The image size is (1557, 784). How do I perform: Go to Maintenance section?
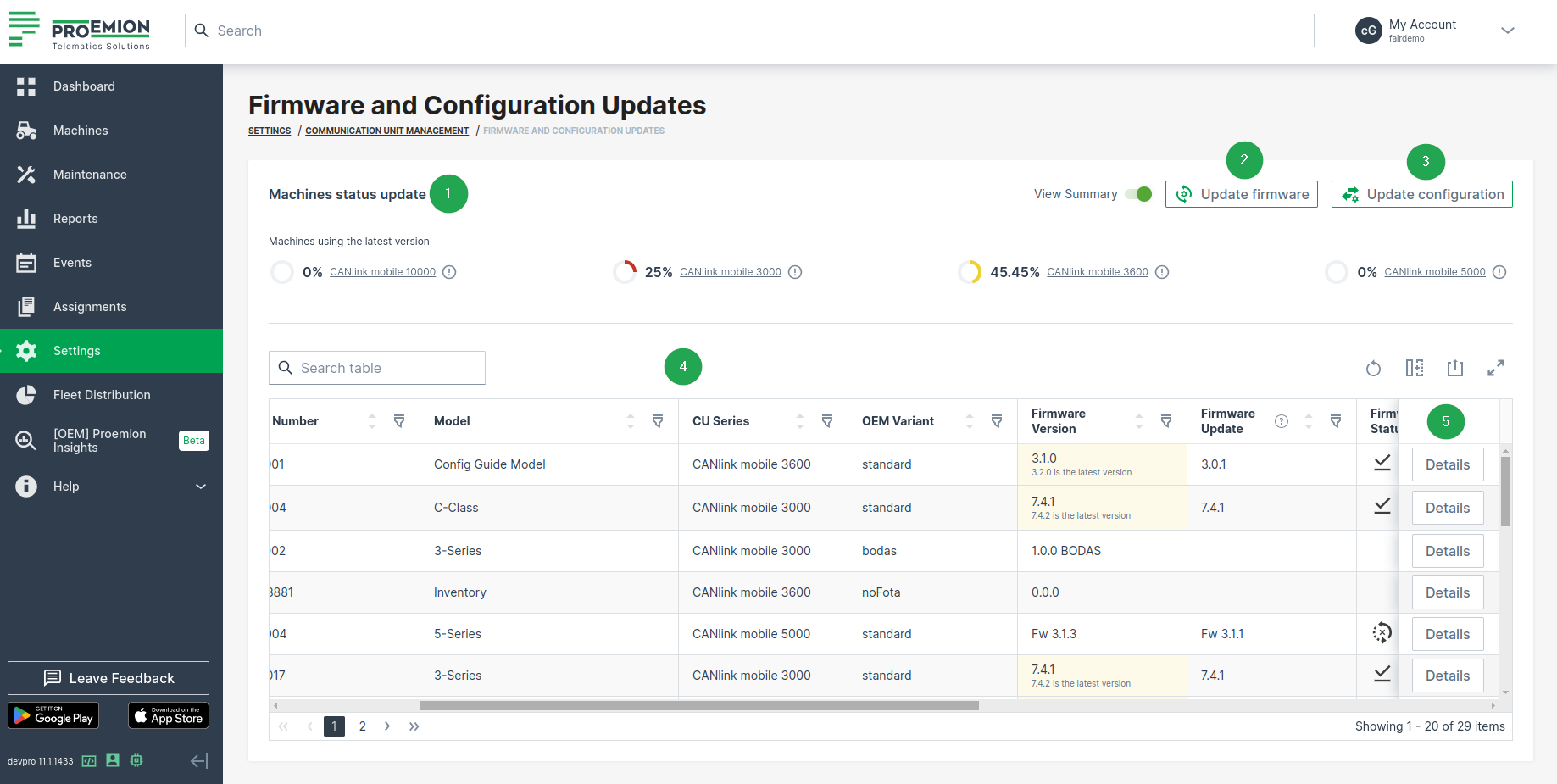point(90,175)
